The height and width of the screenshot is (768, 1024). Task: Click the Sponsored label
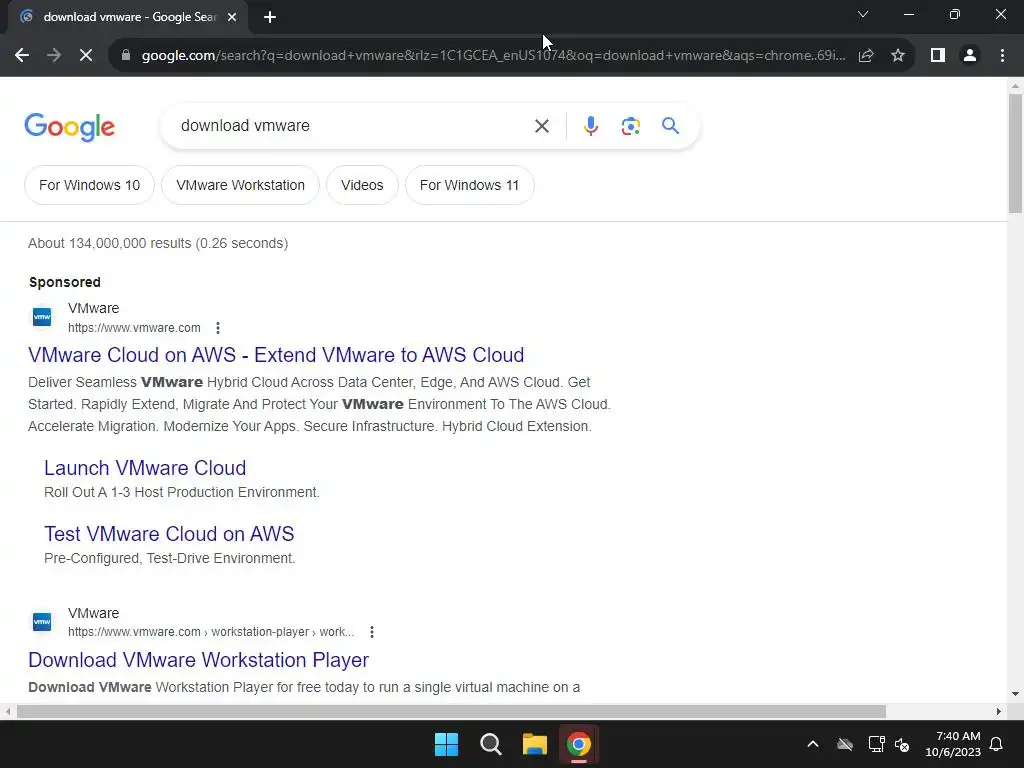[x=65, y=282]
